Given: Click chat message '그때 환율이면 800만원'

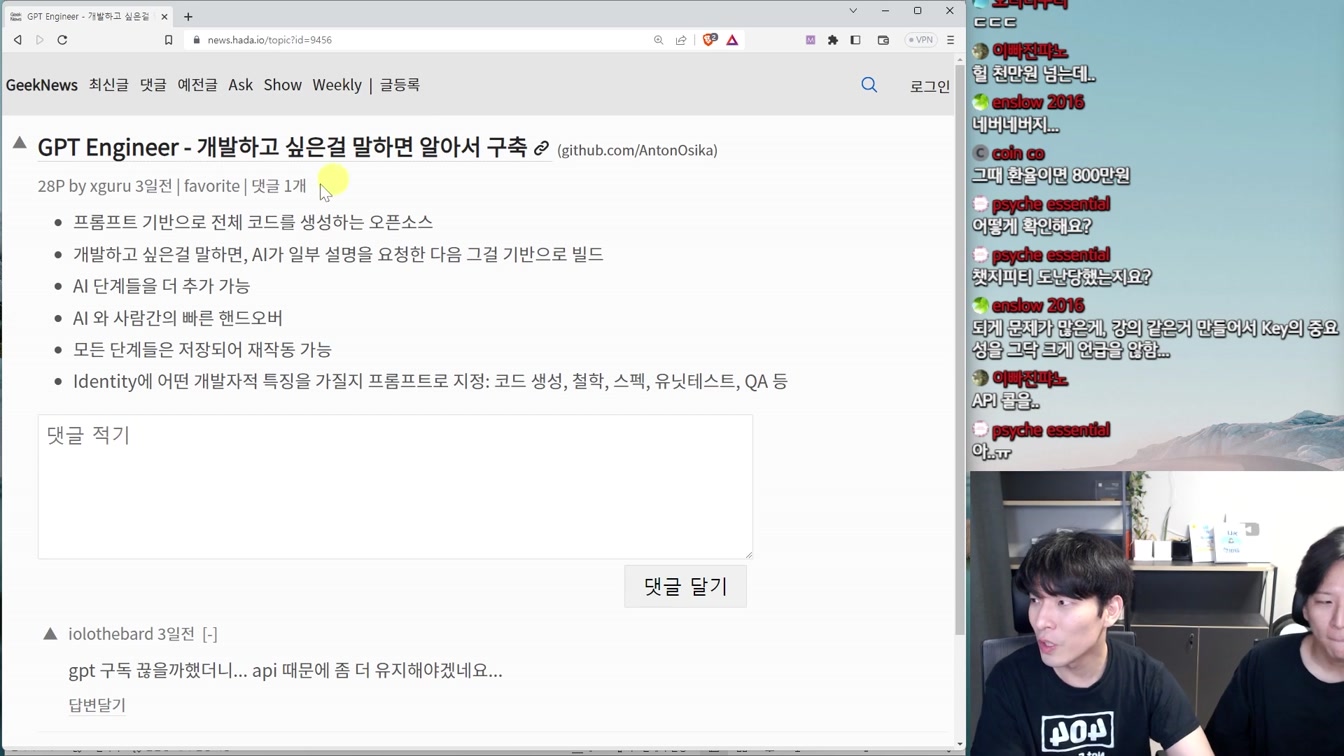Looking at the screenshot, I should [1051, 175].
